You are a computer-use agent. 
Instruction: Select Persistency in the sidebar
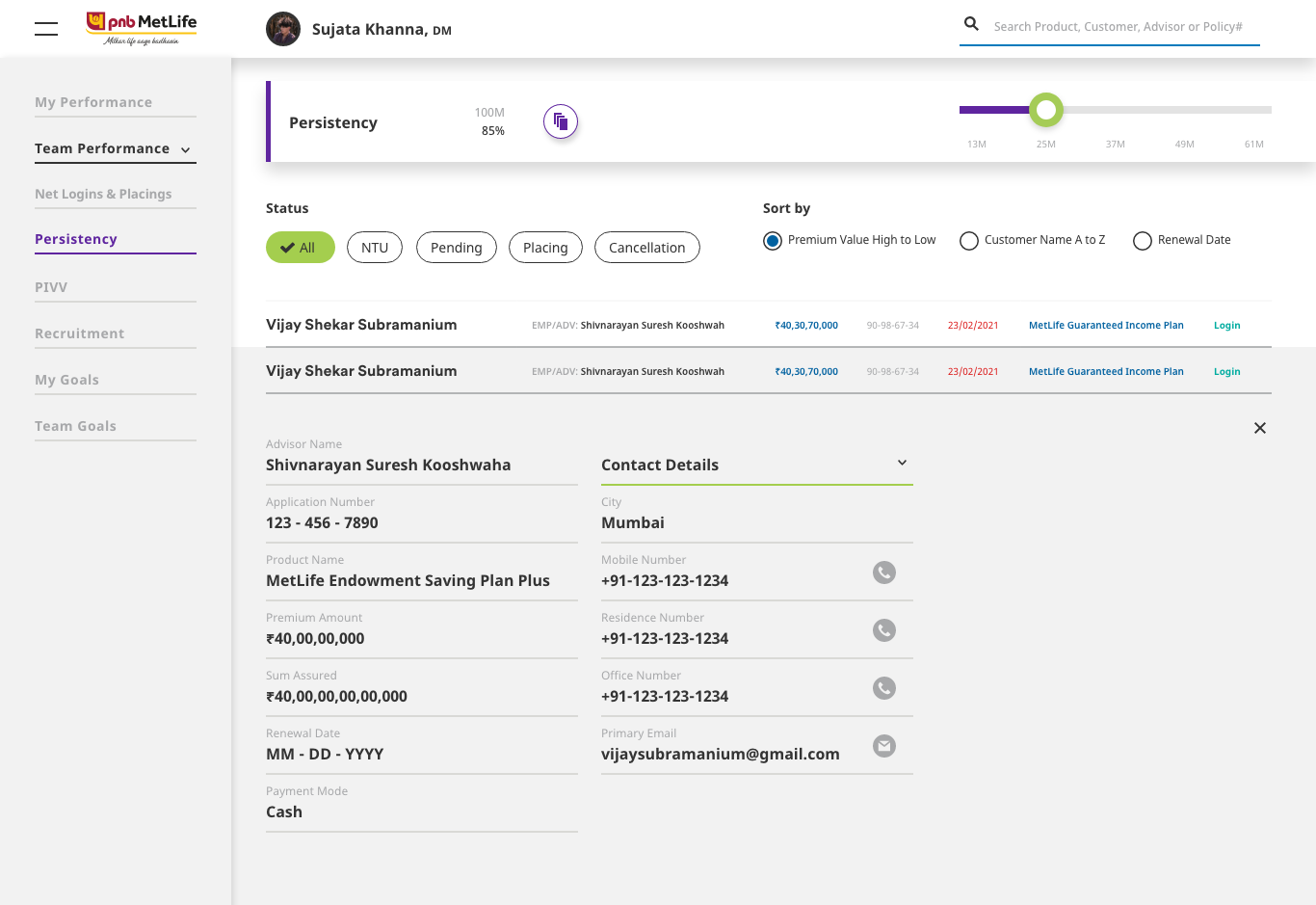(76, 239)
